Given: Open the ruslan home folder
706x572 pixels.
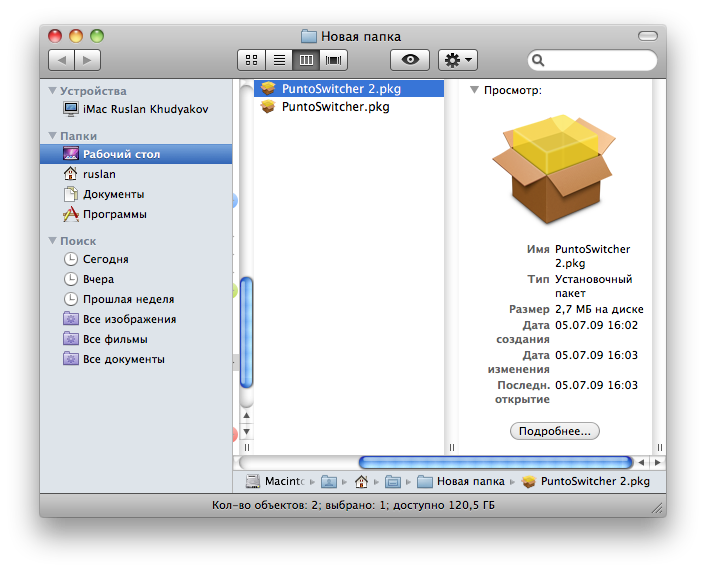Looking at the screenshot, I should point(136,174).
